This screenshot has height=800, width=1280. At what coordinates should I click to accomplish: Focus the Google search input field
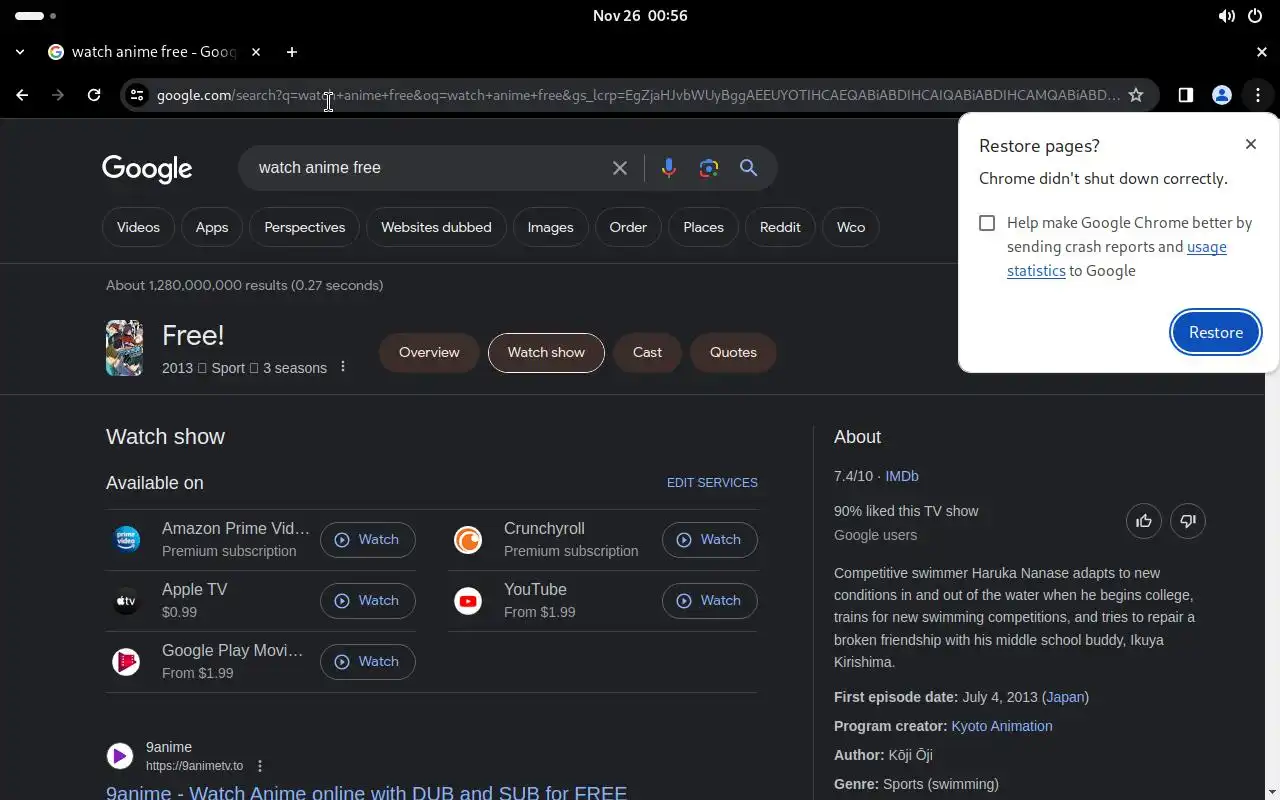point(430,168)
